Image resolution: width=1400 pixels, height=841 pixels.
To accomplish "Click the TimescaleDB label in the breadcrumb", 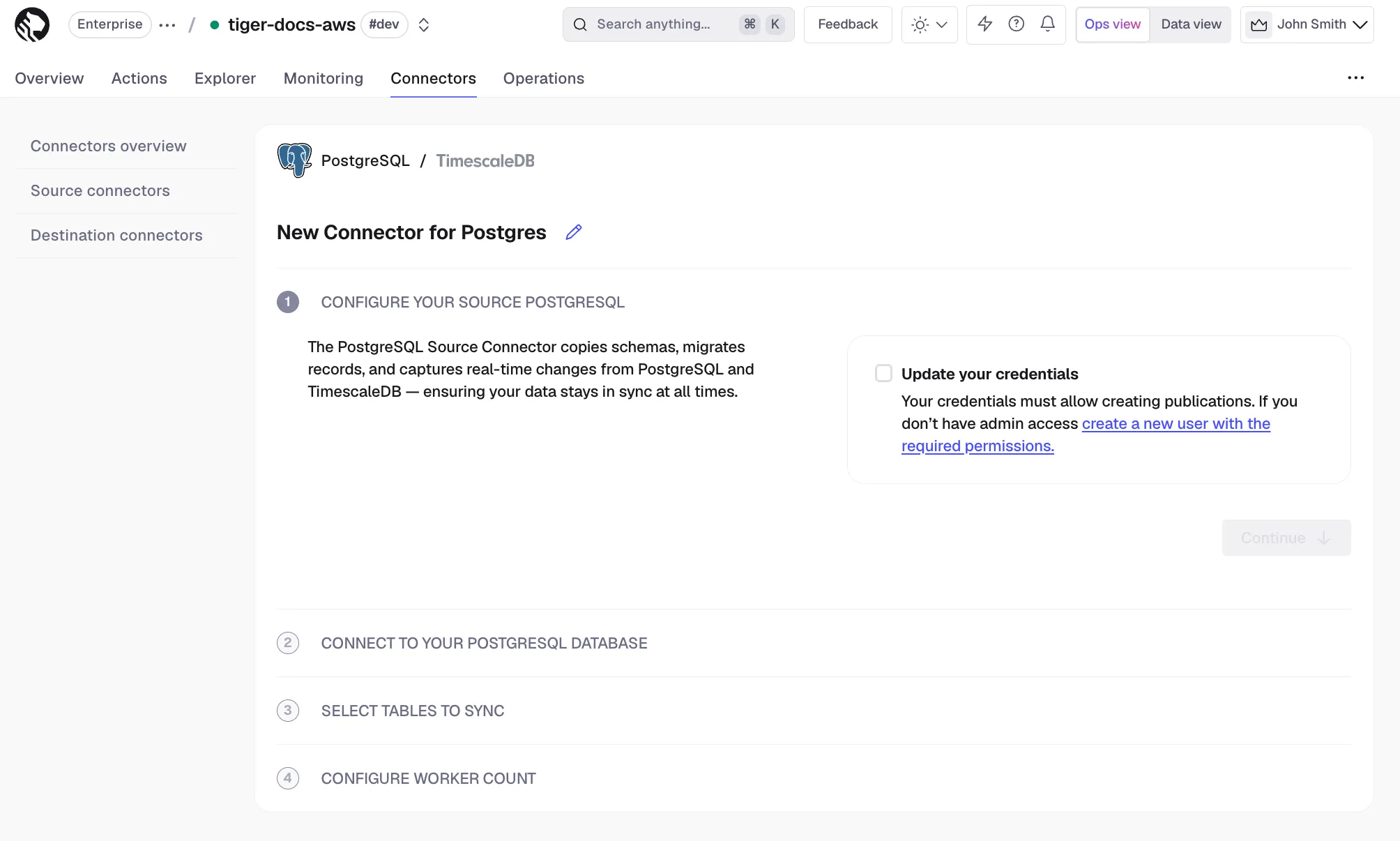I will [485, 160].
